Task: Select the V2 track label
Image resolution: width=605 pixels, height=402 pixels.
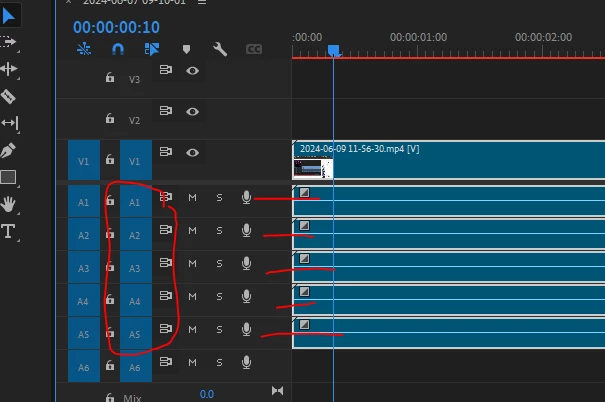Action: pyautogui.click(x=134, y=120)
